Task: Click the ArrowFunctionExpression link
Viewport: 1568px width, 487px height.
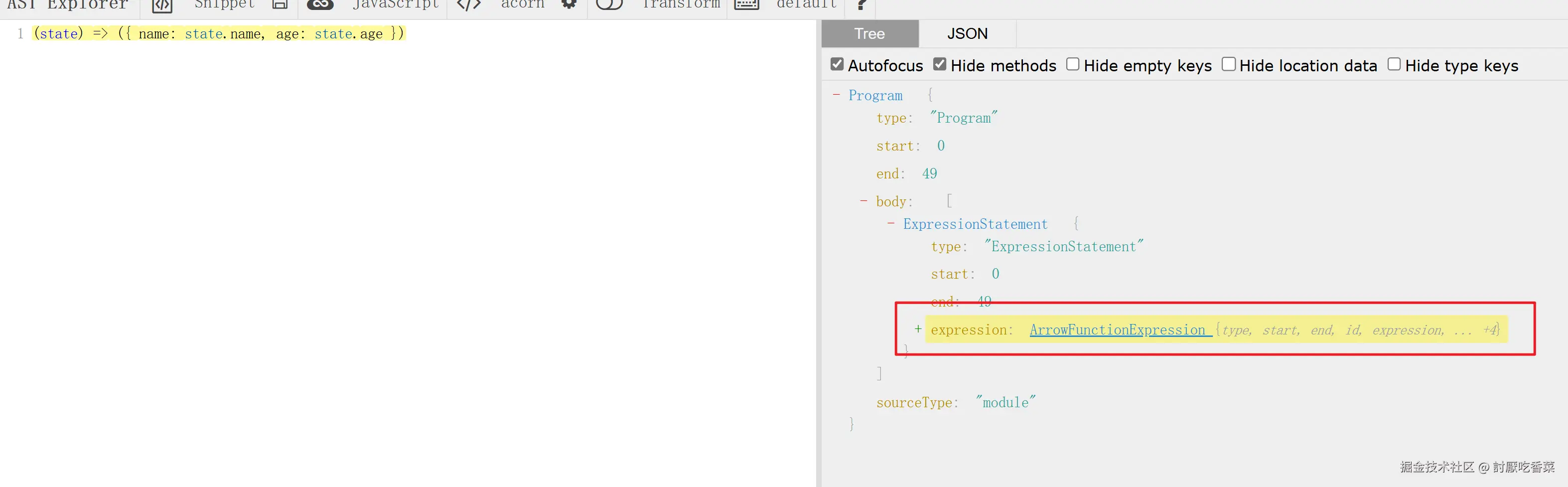Action: (x=1118, y=330)
